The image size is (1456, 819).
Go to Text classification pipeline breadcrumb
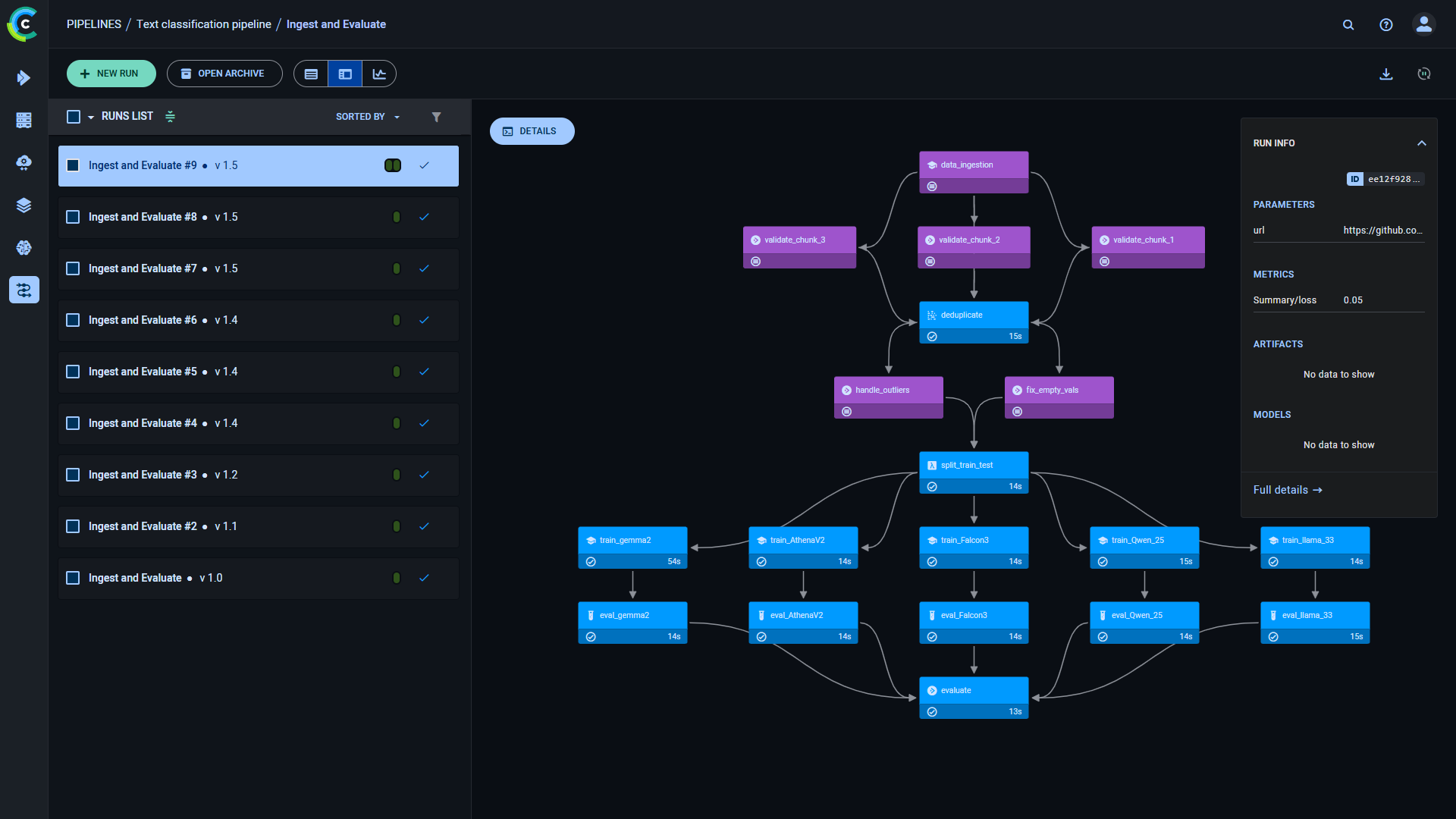click(x=204, y=24)
